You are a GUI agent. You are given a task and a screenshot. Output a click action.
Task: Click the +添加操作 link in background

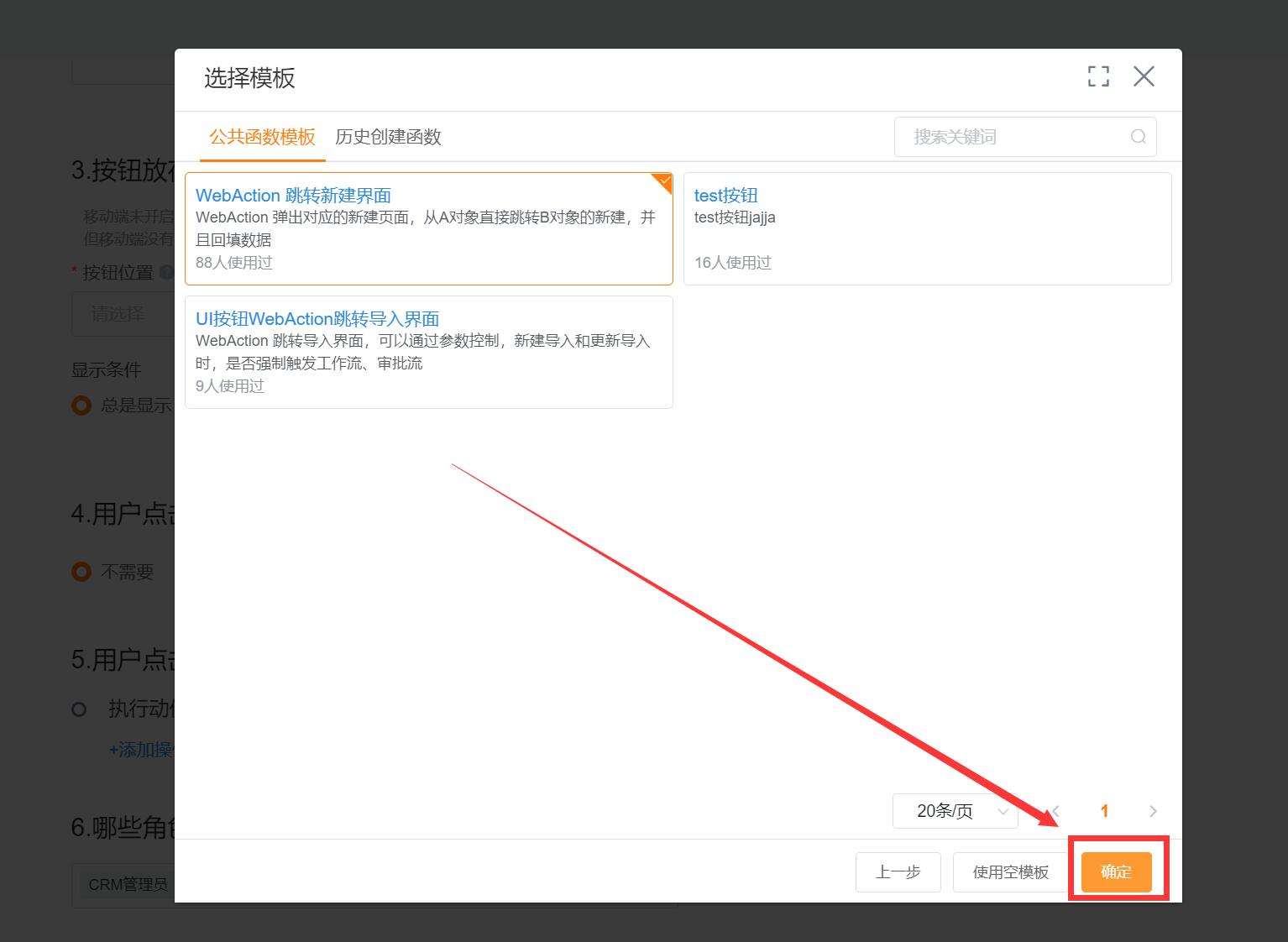(x=141, y=750)
